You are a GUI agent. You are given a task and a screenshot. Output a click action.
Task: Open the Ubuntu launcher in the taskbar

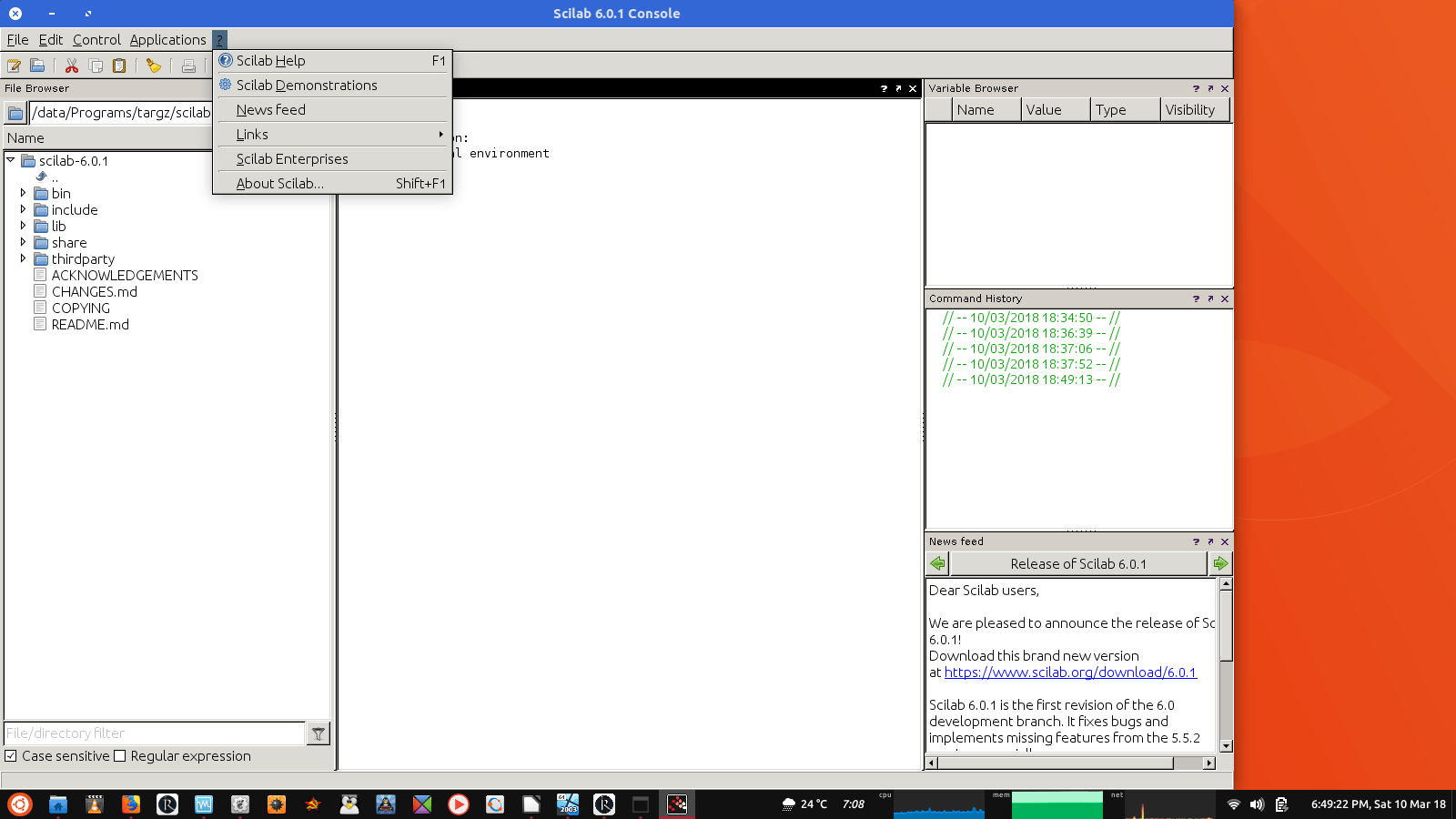20,804
